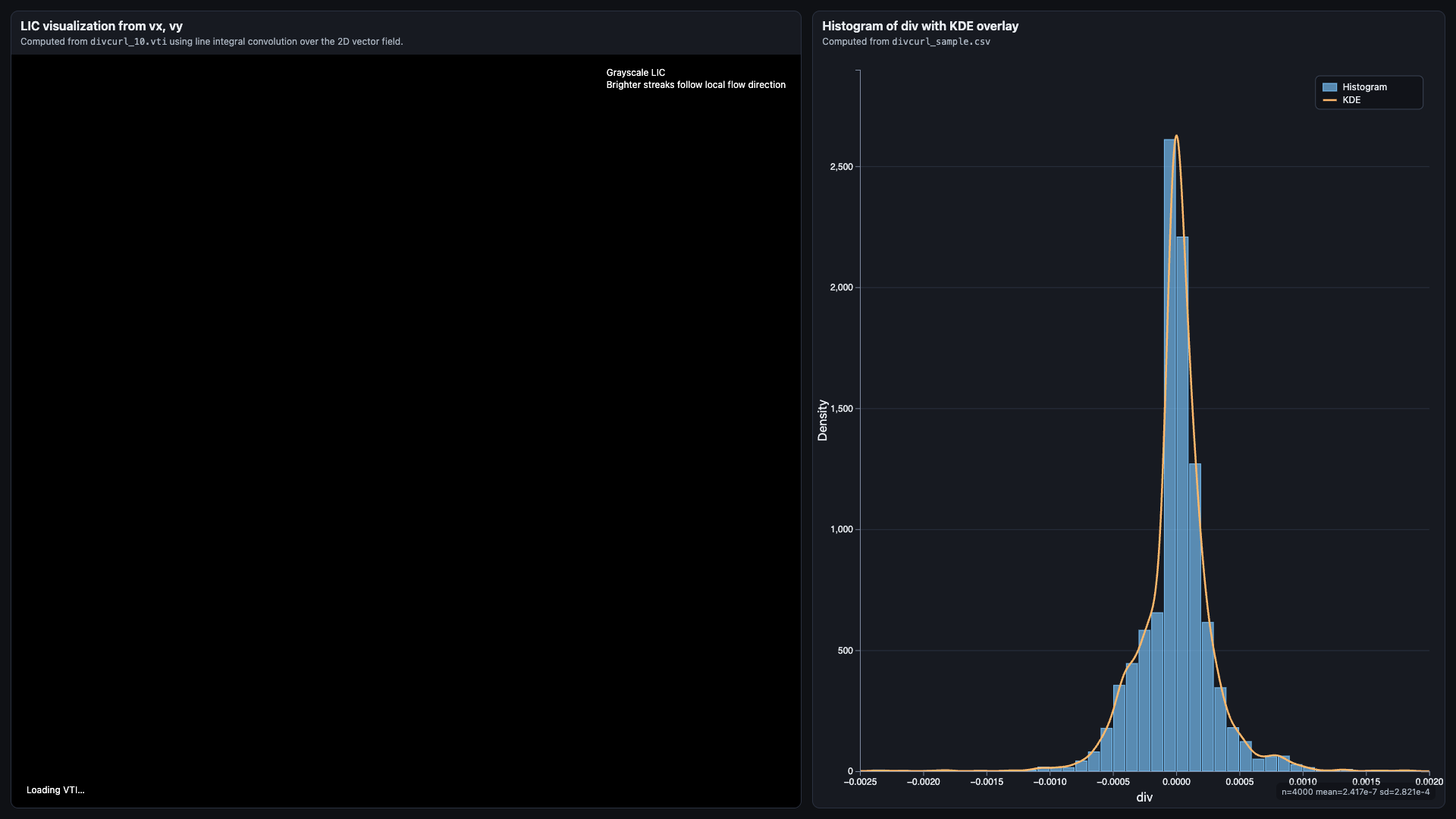Click the tallest histogram bar near zero
The image size is (1456, 819).
coord(1170,455)
